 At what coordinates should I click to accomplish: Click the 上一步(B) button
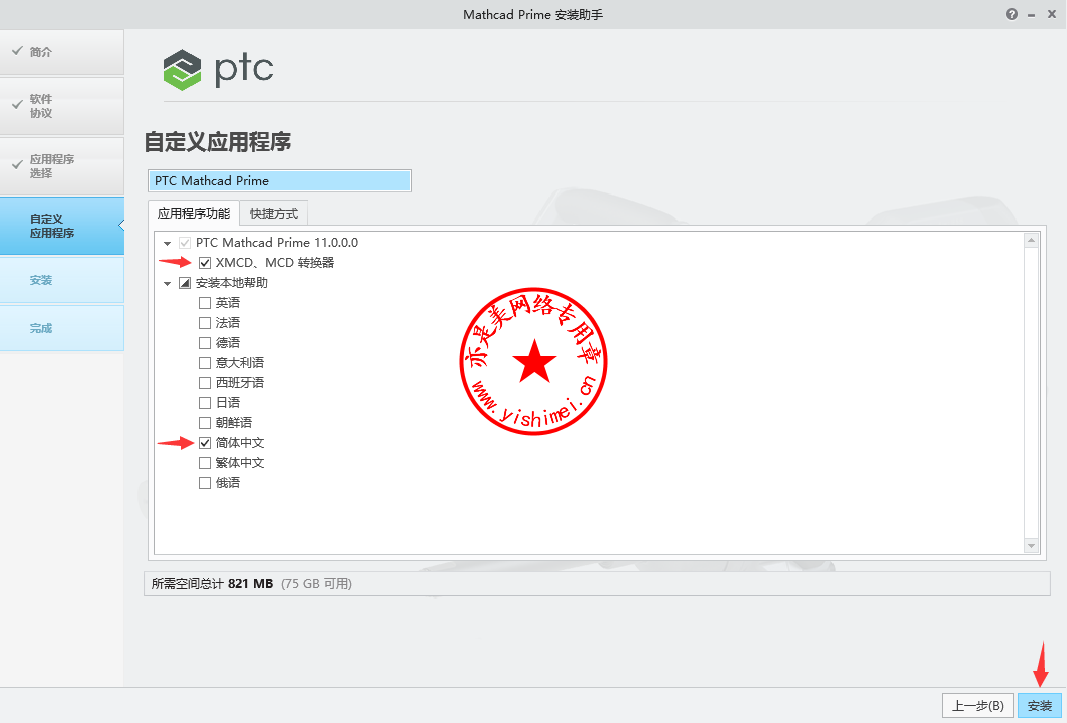(978, 705)
